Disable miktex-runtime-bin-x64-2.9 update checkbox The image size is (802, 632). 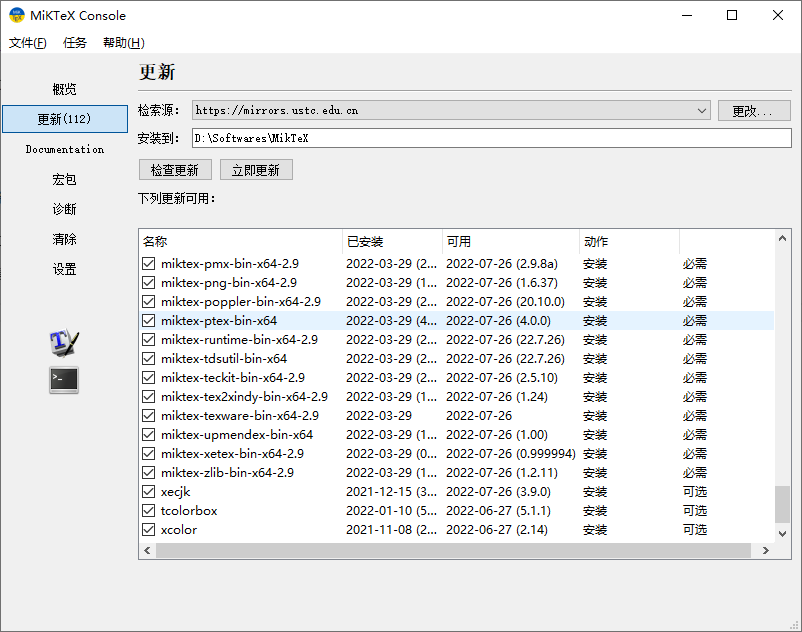coord(148,340)
